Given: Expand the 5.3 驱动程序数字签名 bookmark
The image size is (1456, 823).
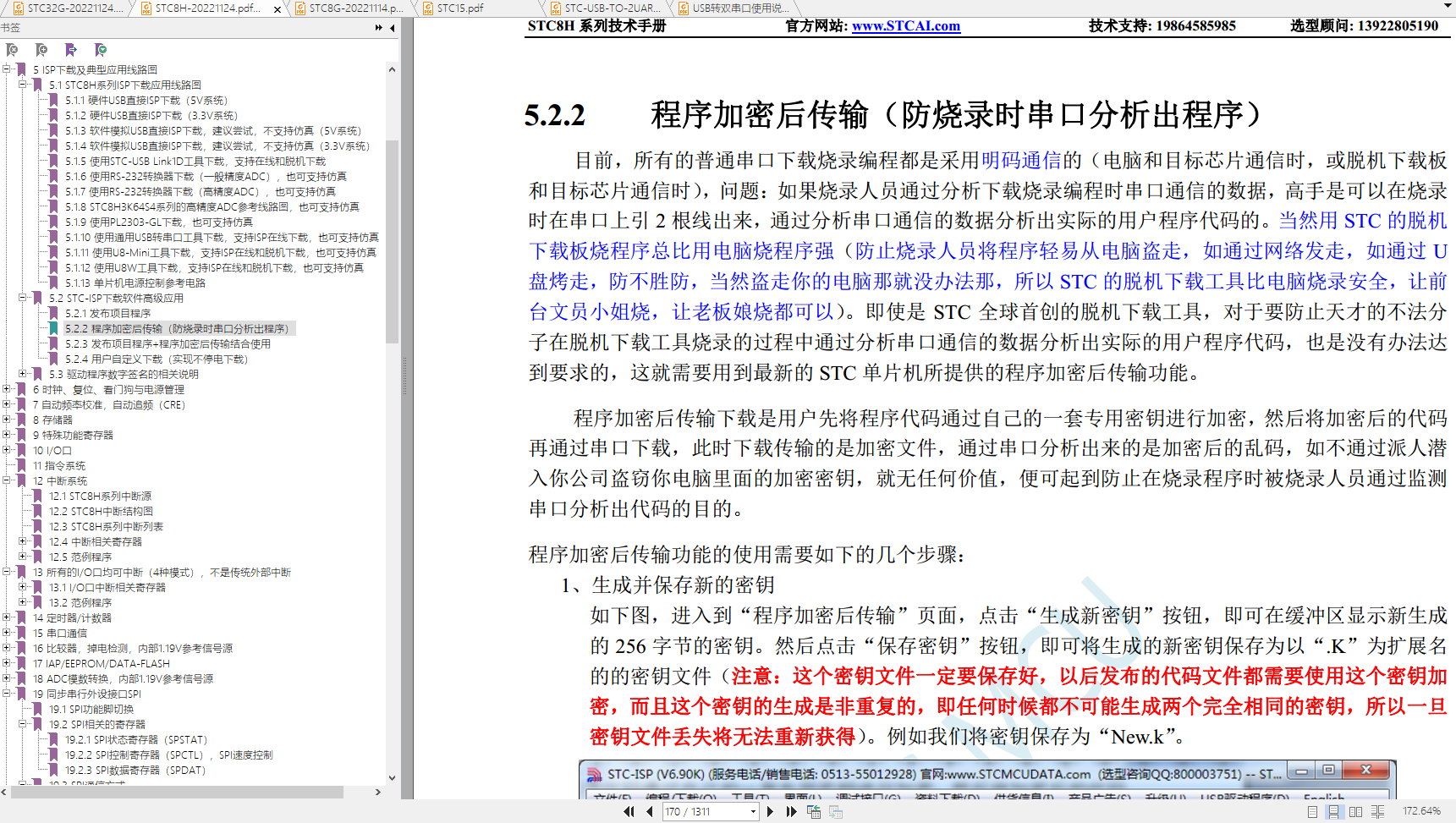Looking at the screenshot, I should click(23, 374).
